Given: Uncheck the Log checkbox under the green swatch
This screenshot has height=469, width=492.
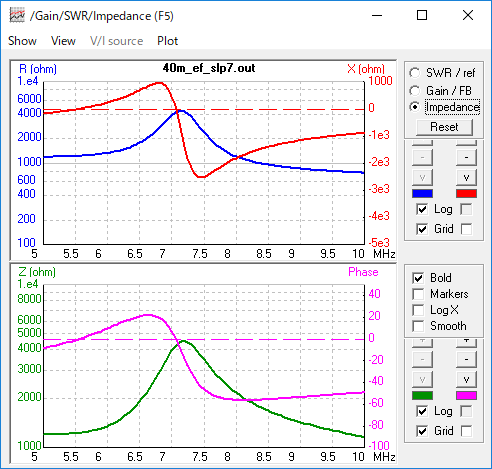Looking at the screenshot, I should (x=422, y=411).
